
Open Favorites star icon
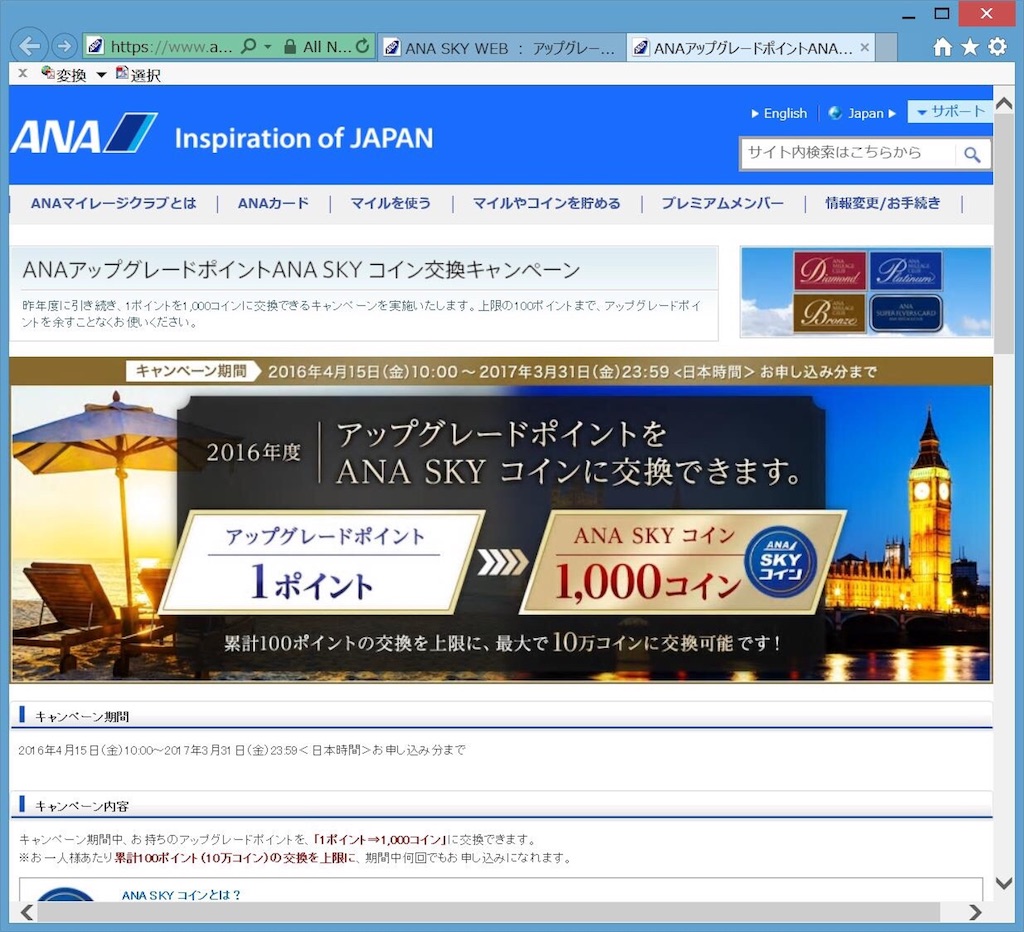click(970, 46)
